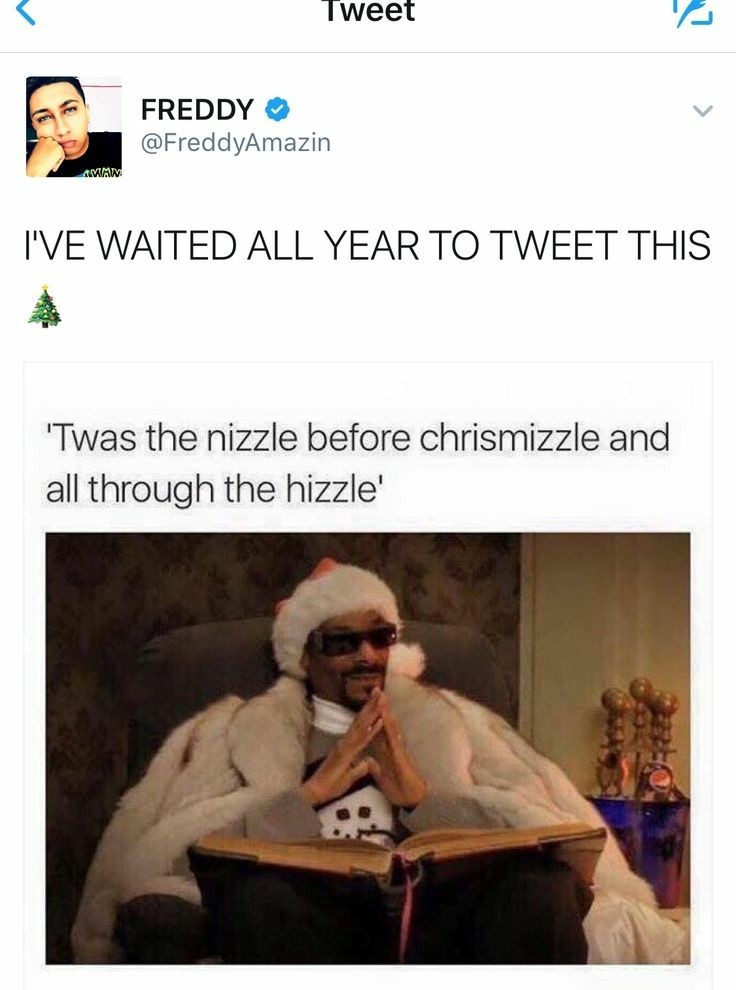Image resolution: width=736 pixels, height=990 pixels.
Task: Click the FREDDY display name
Action: point(197,109)
